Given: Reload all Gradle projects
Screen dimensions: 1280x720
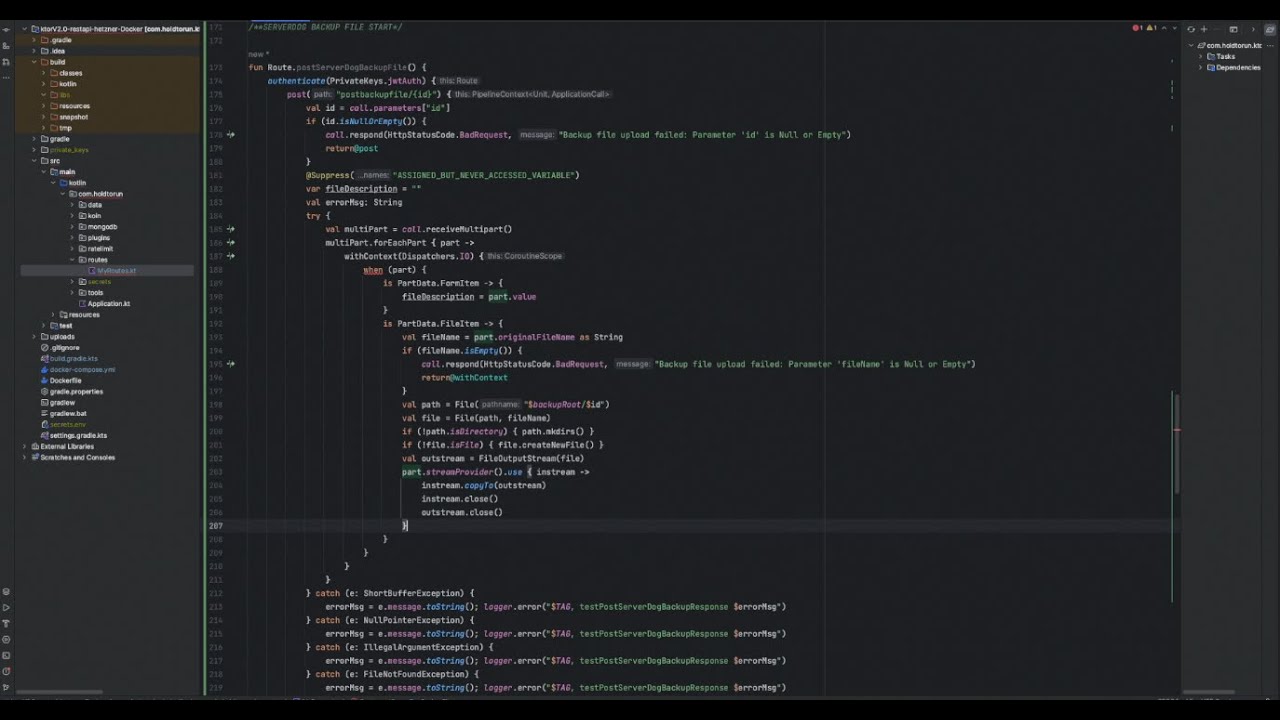Looking at the screenshot, I should [1191, 29].
